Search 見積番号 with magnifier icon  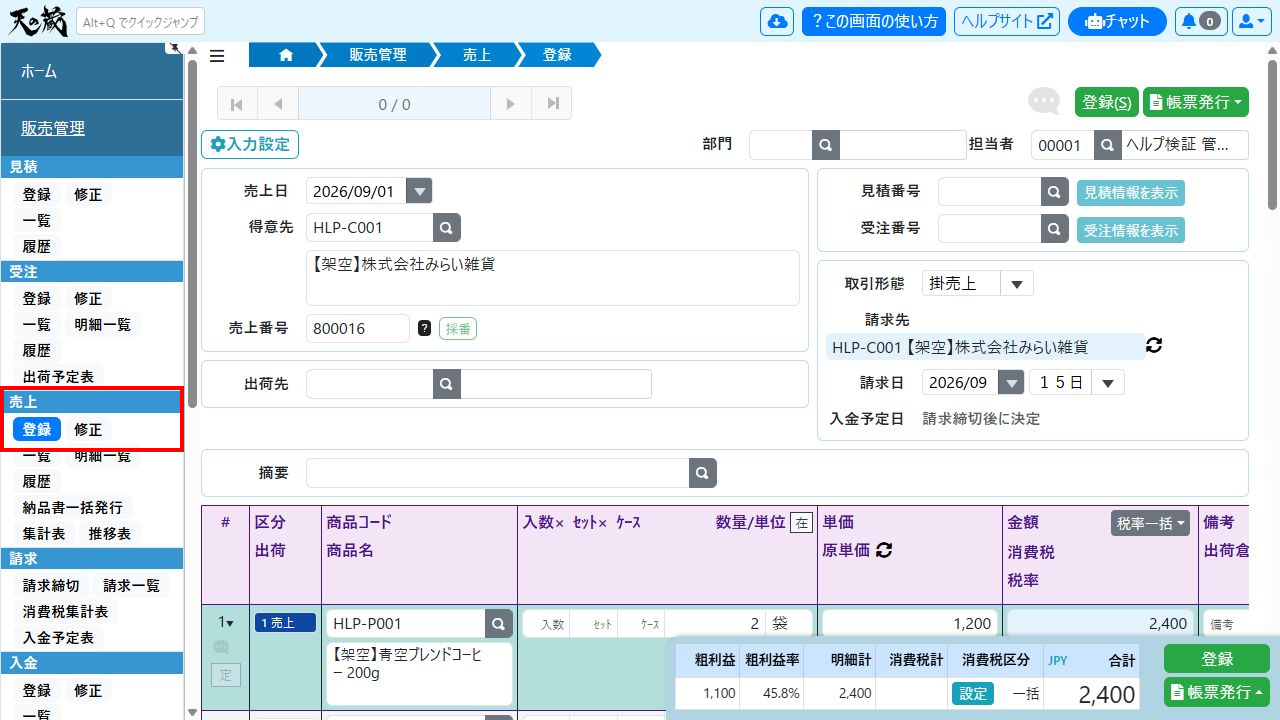coord(1055,192)
